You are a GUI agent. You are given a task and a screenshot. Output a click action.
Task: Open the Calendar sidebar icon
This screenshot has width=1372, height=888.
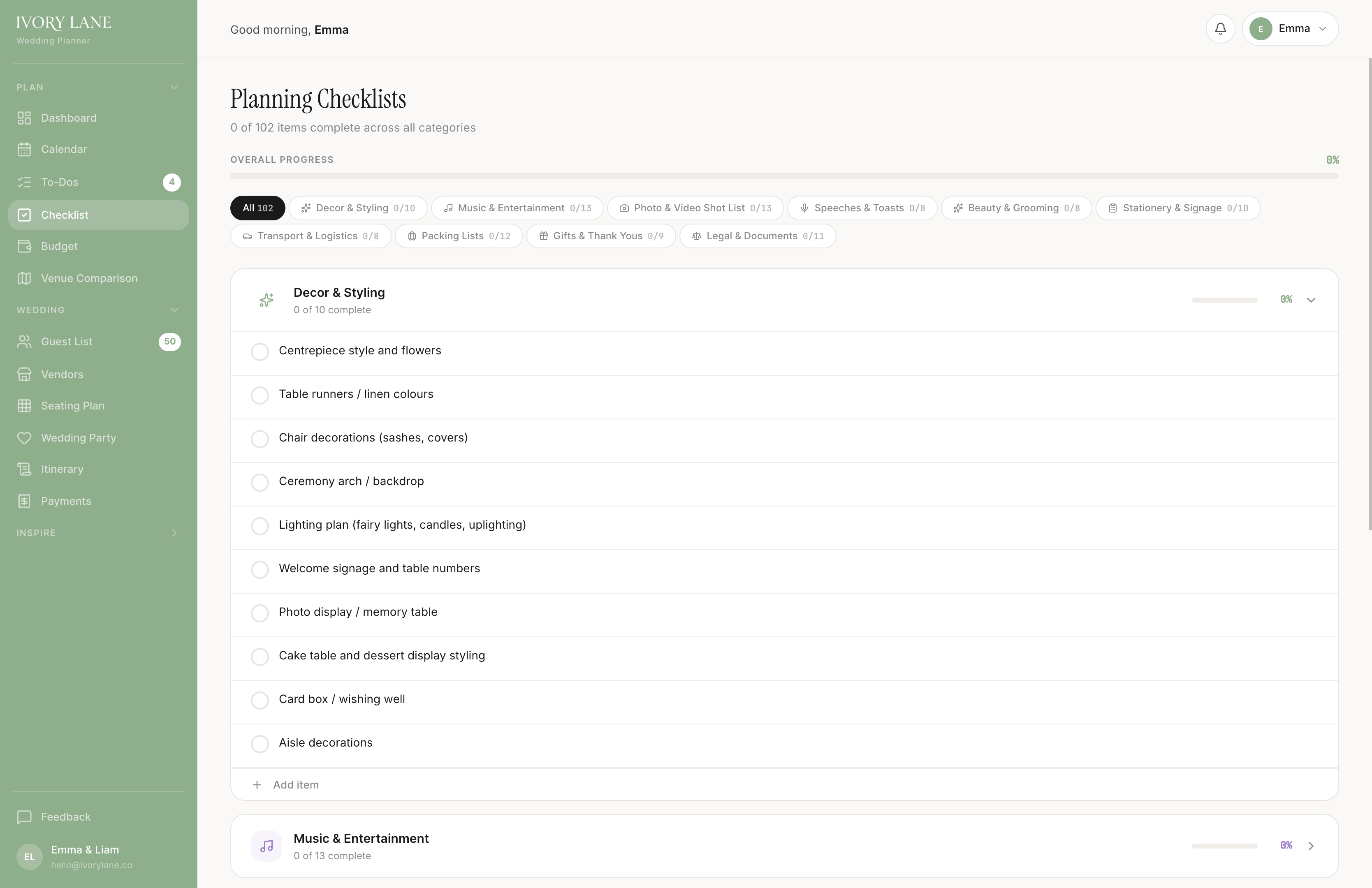point(24,149)
